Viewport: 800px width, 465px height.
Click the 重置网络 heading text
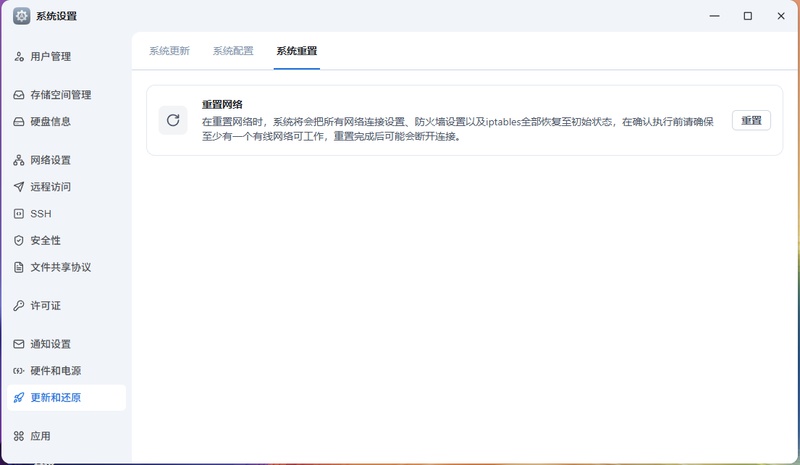click(222, 105)
